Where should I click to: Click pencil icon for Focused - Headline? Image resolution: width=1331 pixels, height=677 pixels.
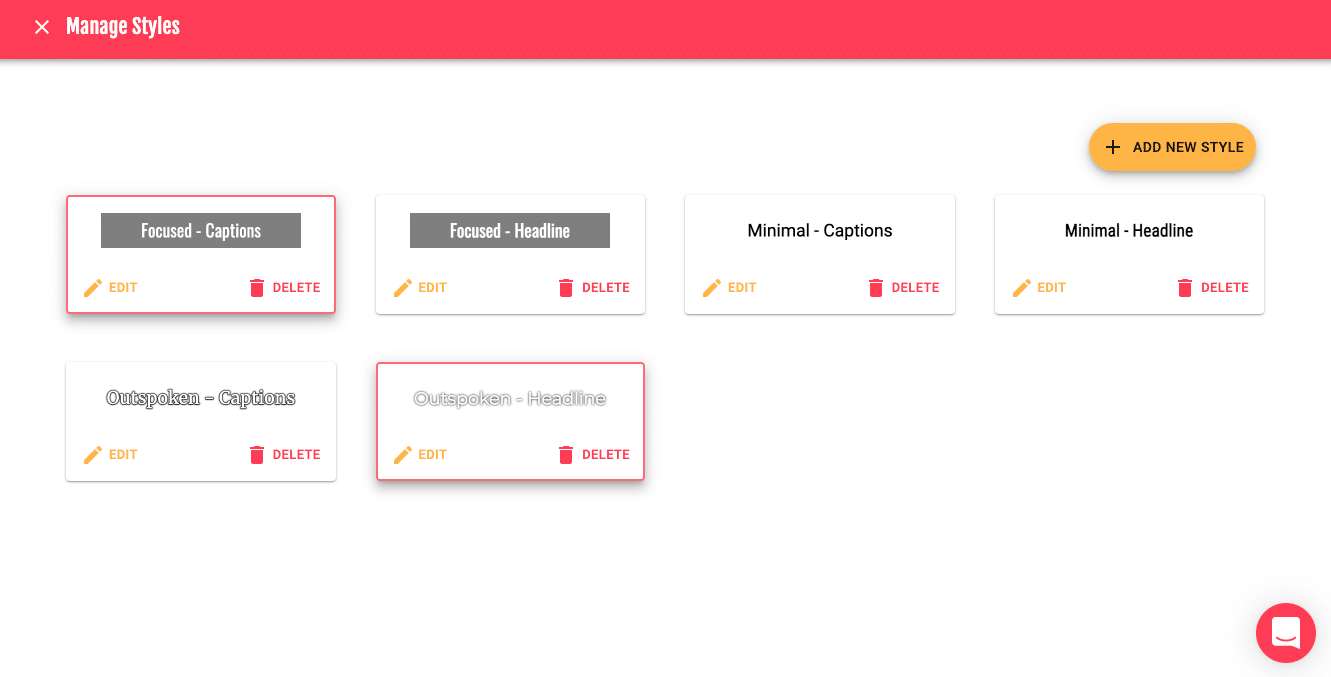point(403,288)
